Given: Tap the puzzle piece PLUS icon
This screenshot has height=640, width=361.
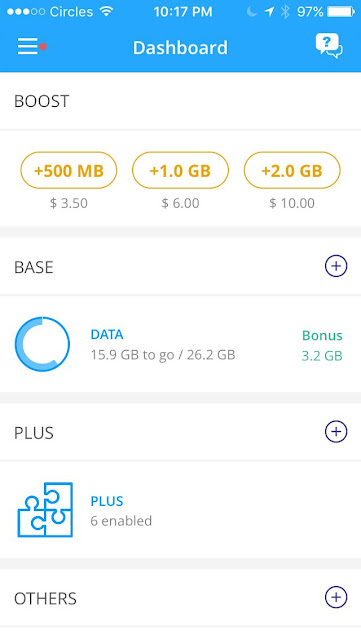Looking at the screenshot, I should point(45,509).
